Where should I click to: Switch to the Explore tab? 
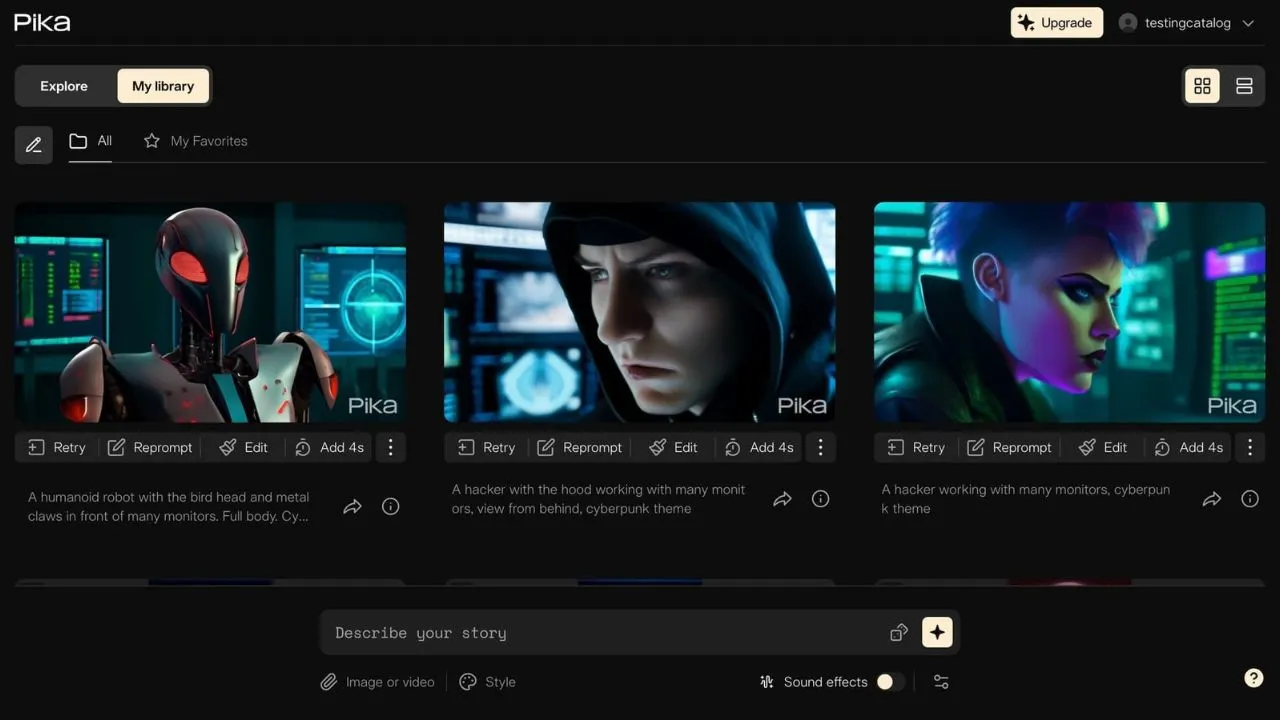[x=64, y=86]
